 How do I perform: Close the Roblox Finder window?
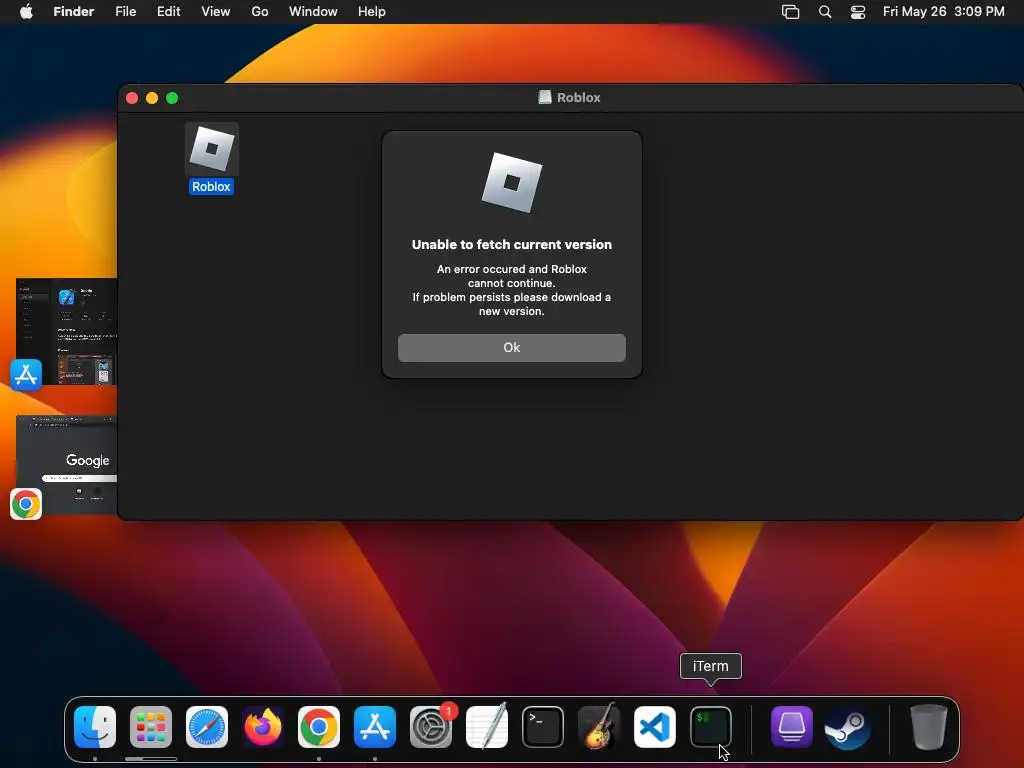pyautogui.click(x=132, y=98)
